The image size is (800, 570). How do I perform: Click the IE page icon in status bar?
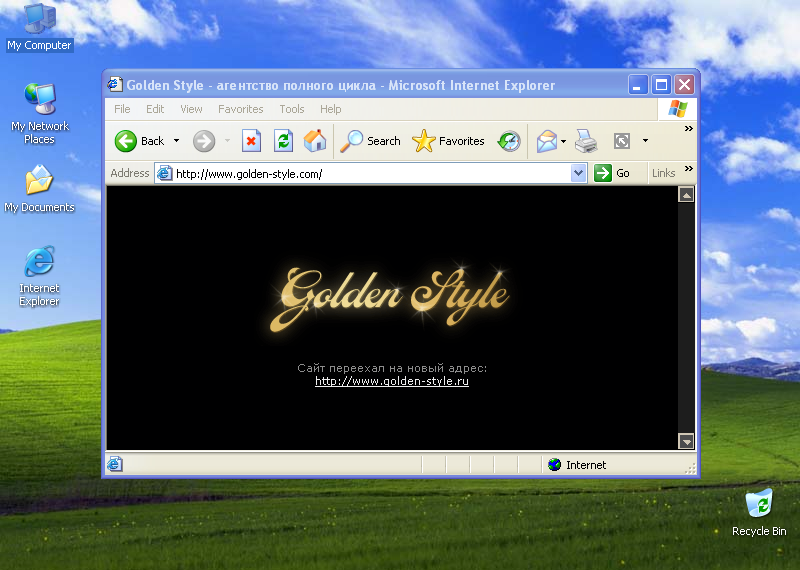[115, 464]
